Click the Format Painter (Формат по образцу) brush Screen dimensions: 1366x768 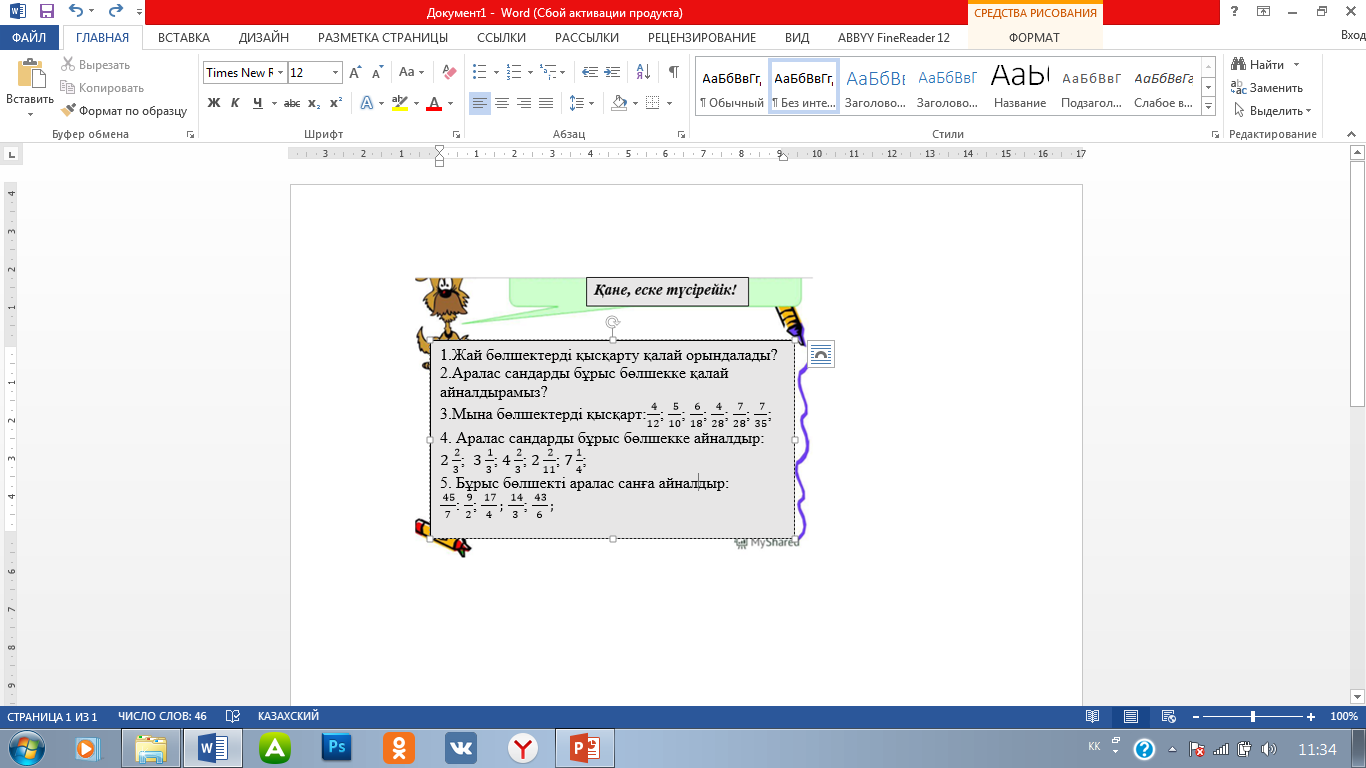[x=125, y=111]
